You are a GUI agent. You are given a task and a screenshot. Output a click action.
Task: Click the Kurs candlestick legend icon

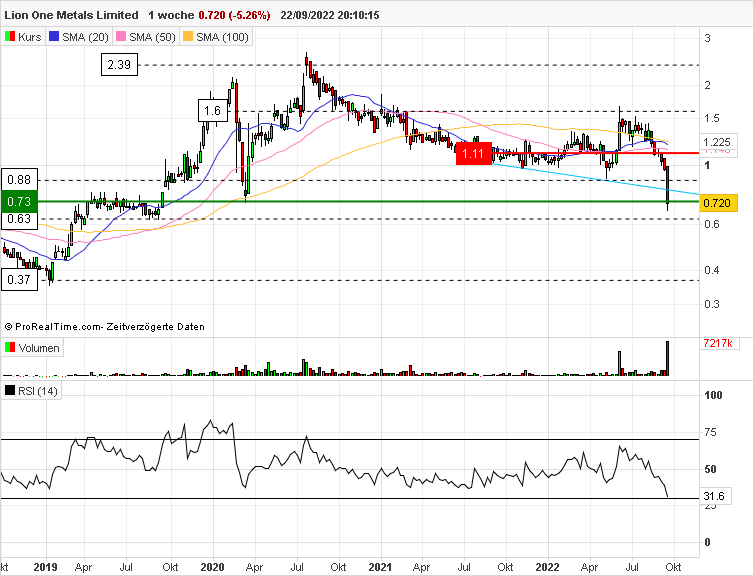(x=10, y=37)
